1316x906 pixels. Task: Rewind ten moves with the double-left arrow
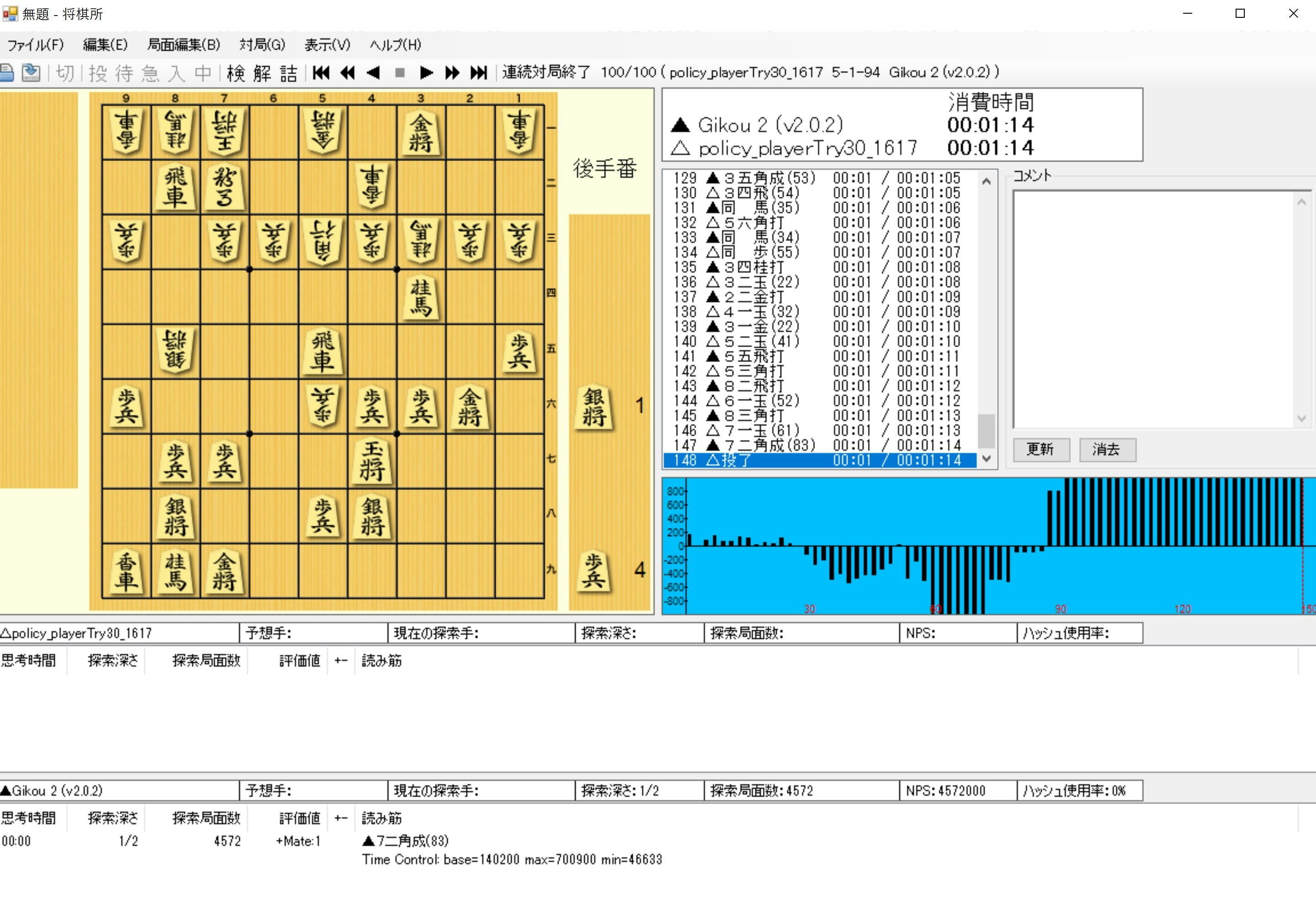(347, 73)
